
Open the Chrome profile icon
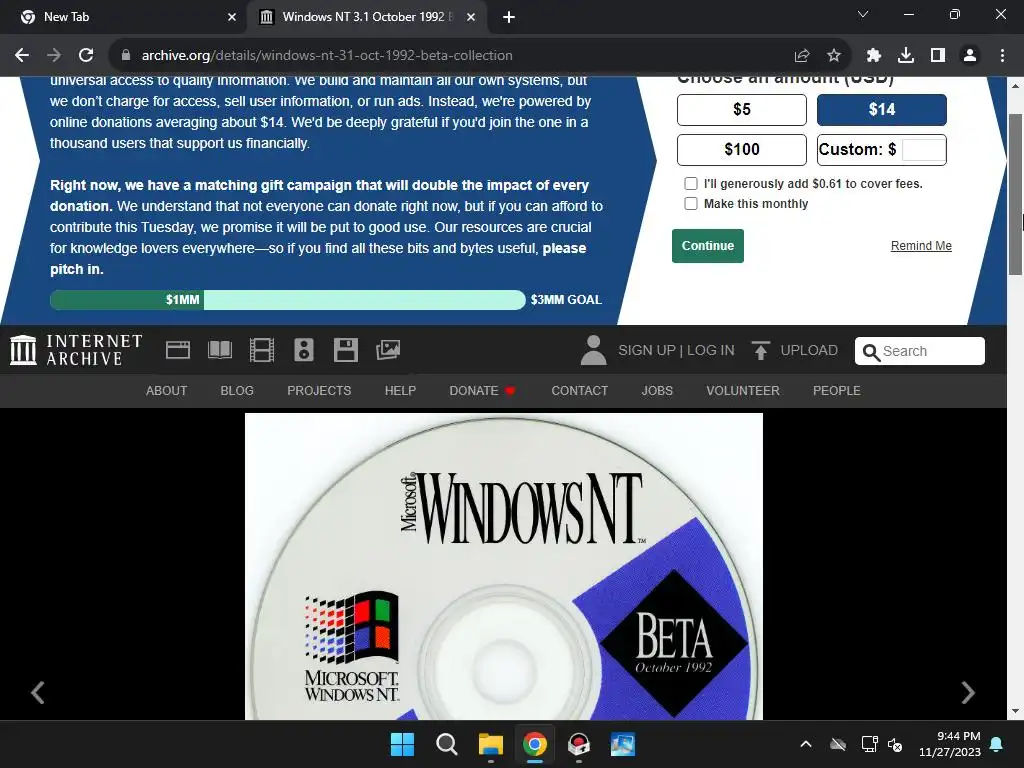970,56
